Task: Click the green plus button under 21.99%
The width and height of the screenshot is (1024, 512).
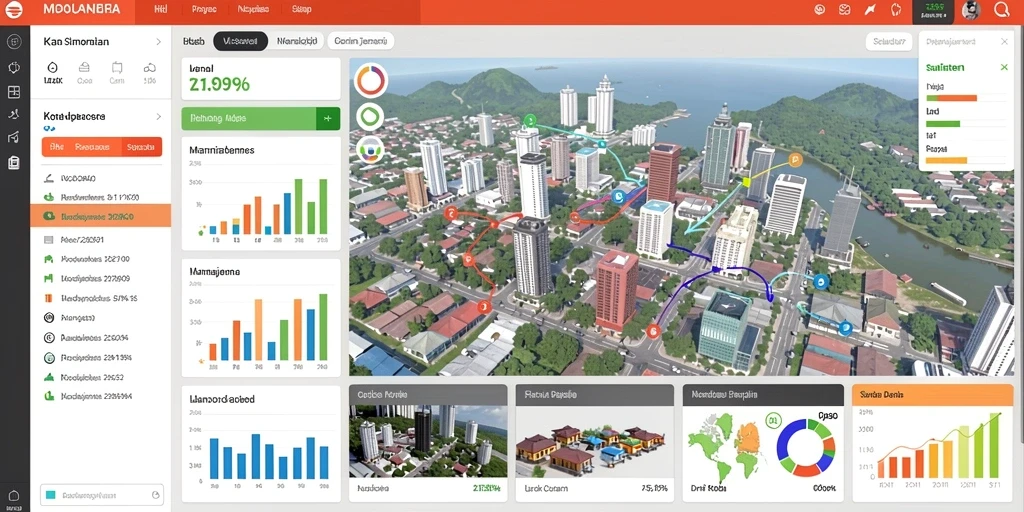Action: click(x=328, y=118)
